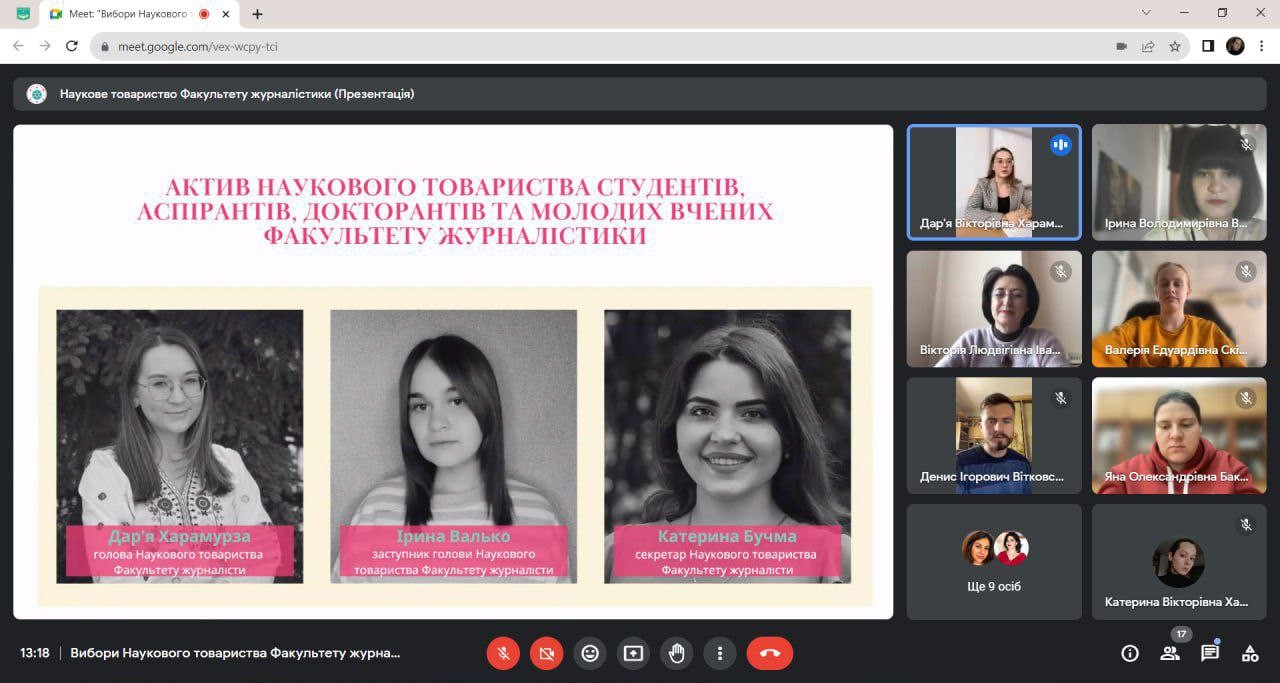
Task: Open Chrome's three-dot menu
Action: tap(1263, 46)
